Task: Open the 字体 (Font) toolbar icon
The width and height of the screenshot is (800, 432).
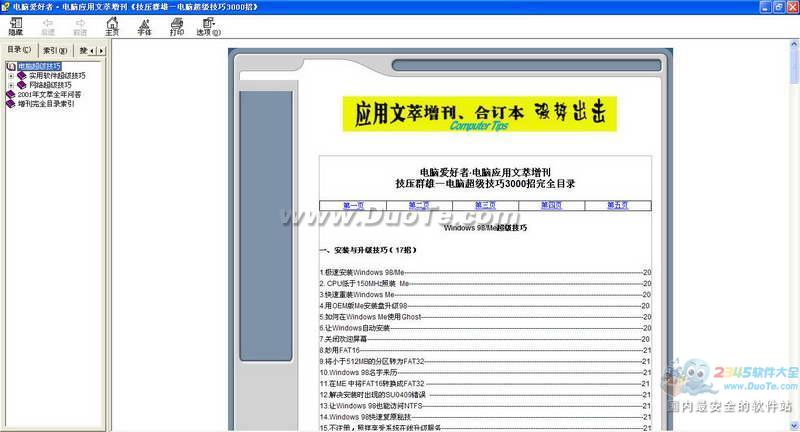Action: 144,27
